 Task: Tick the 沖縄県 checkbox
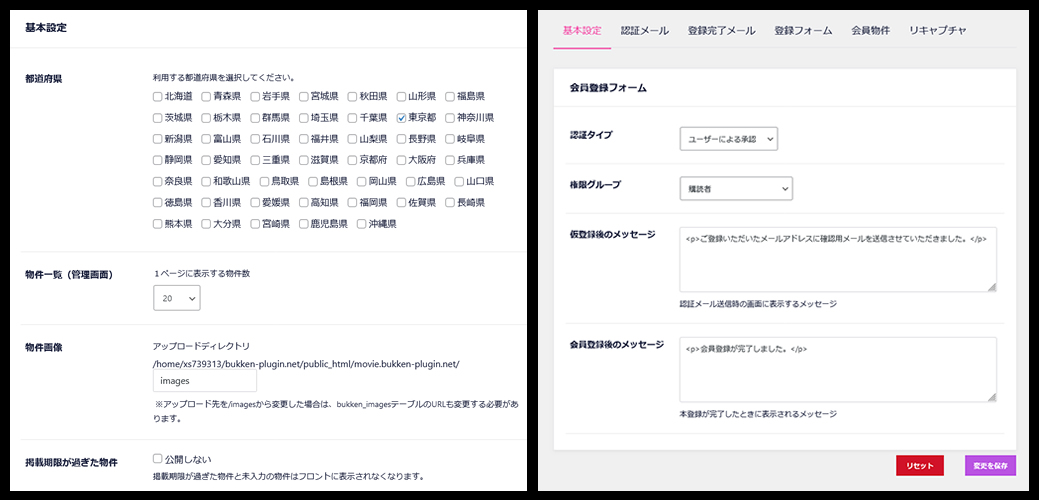(362, 224)
